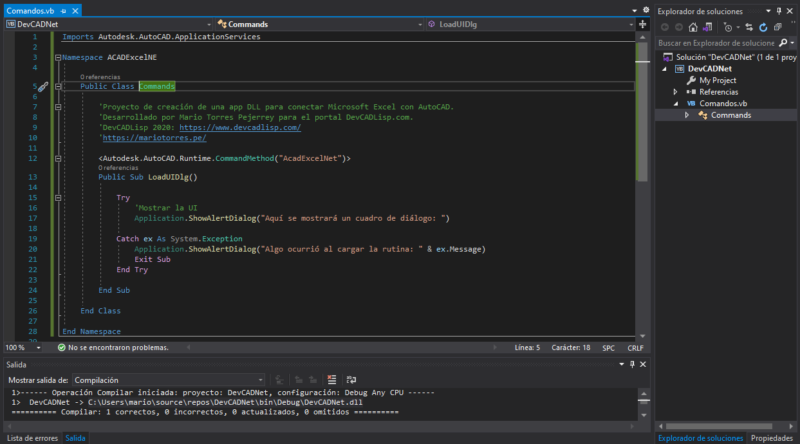The image size is (800, 444).
Task: Click the Back arrow in Solution Explorer toolbar
Action: [x=665, y=27]
